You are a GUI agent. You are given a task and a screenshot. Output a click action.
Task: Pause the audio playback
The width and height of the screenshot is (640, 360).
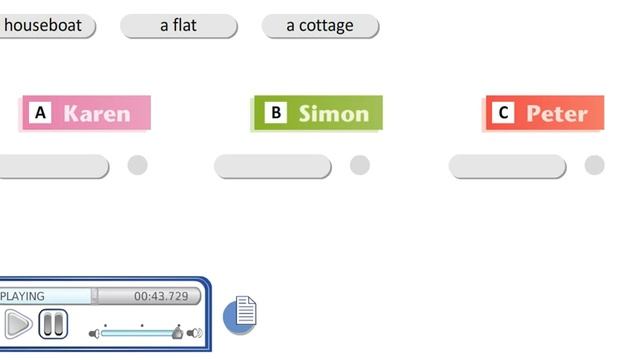(x=53, y=324)
